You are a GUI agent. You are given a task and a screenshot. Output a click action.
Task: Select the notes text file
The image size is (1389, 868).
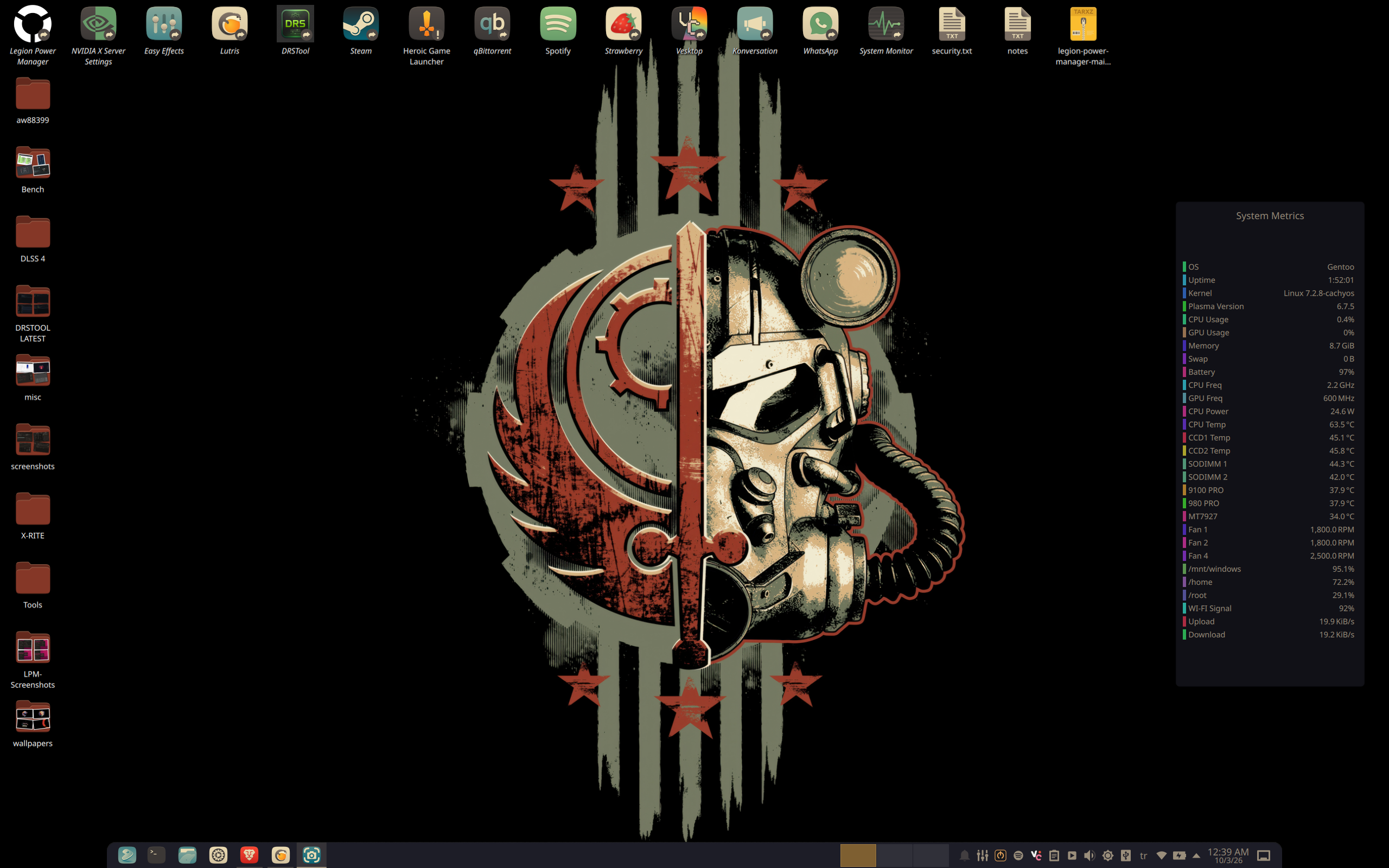[x=1018, y=24]
